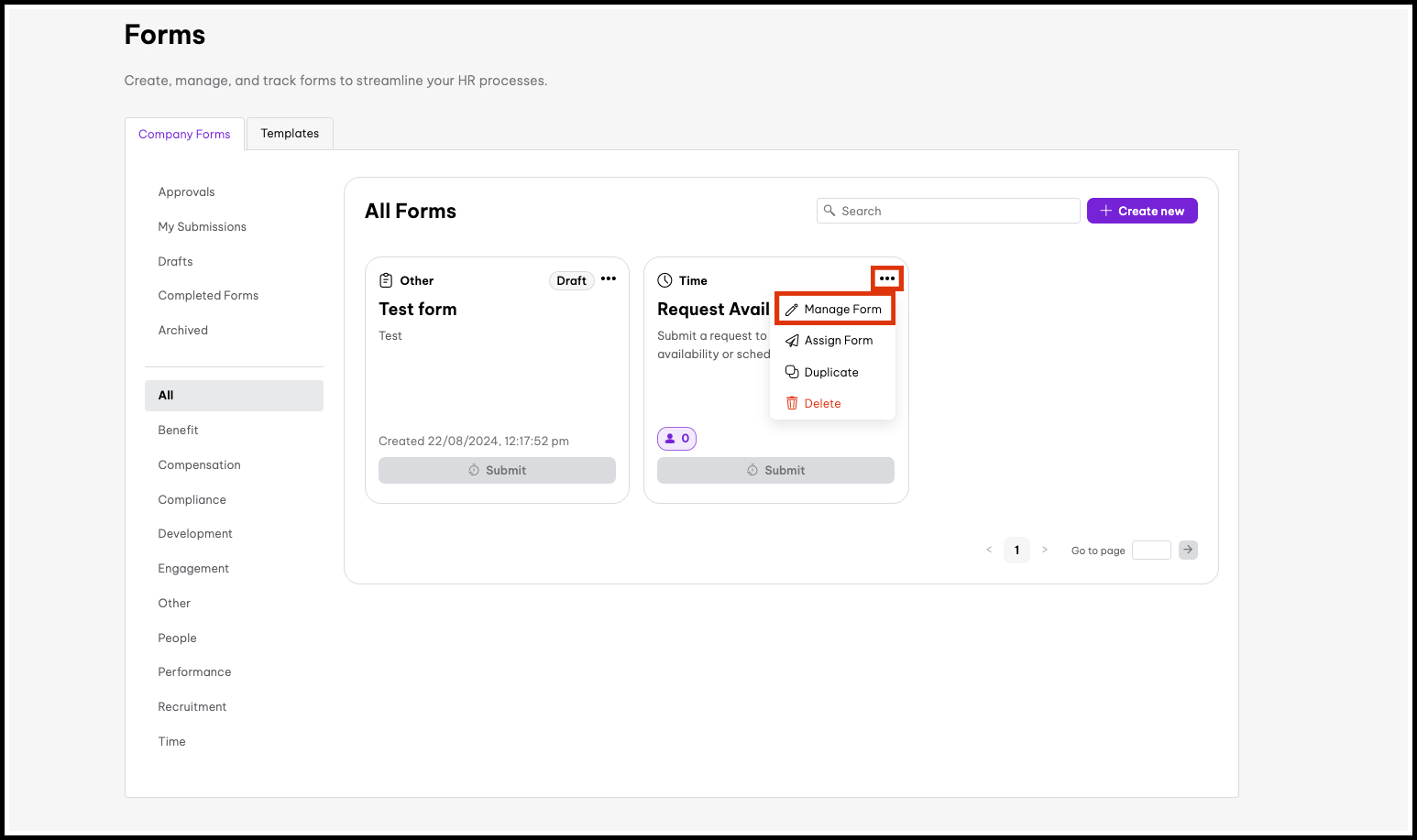Open the Company Forms tab
The height and width of the screenshot is (840, 1417).
tap(184, 134)
